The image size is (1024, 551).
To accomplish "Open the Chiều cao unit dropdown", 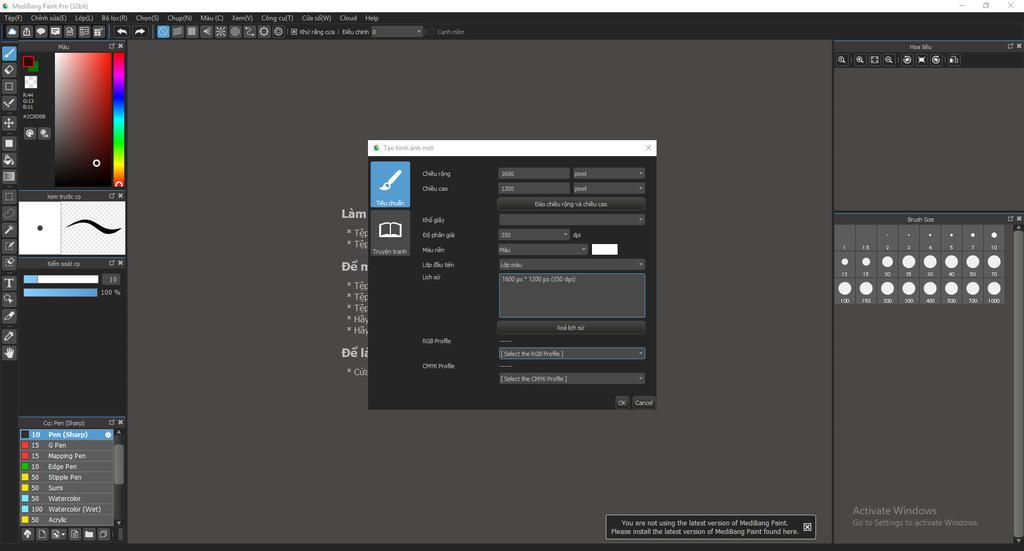I will point(609,189).
